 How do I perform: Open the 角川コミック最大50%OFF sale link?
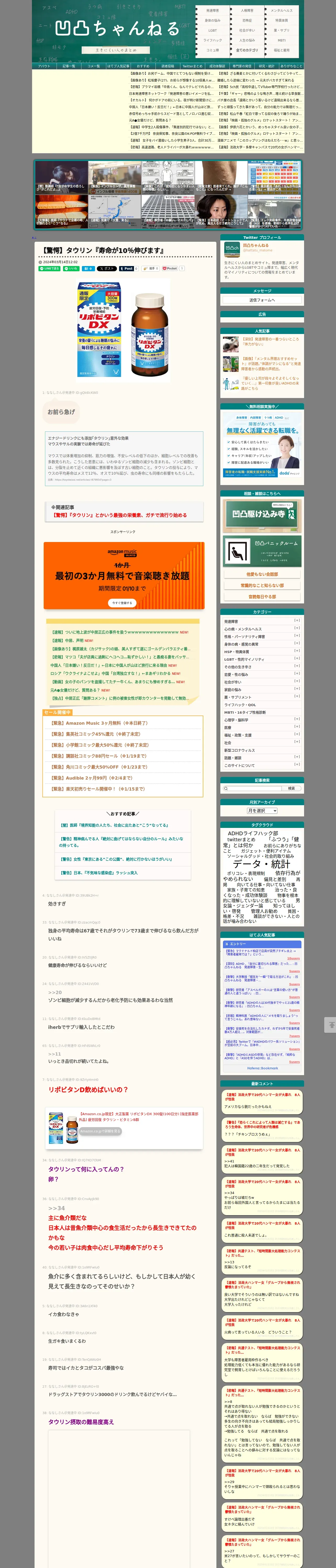[x=99, y=767]
